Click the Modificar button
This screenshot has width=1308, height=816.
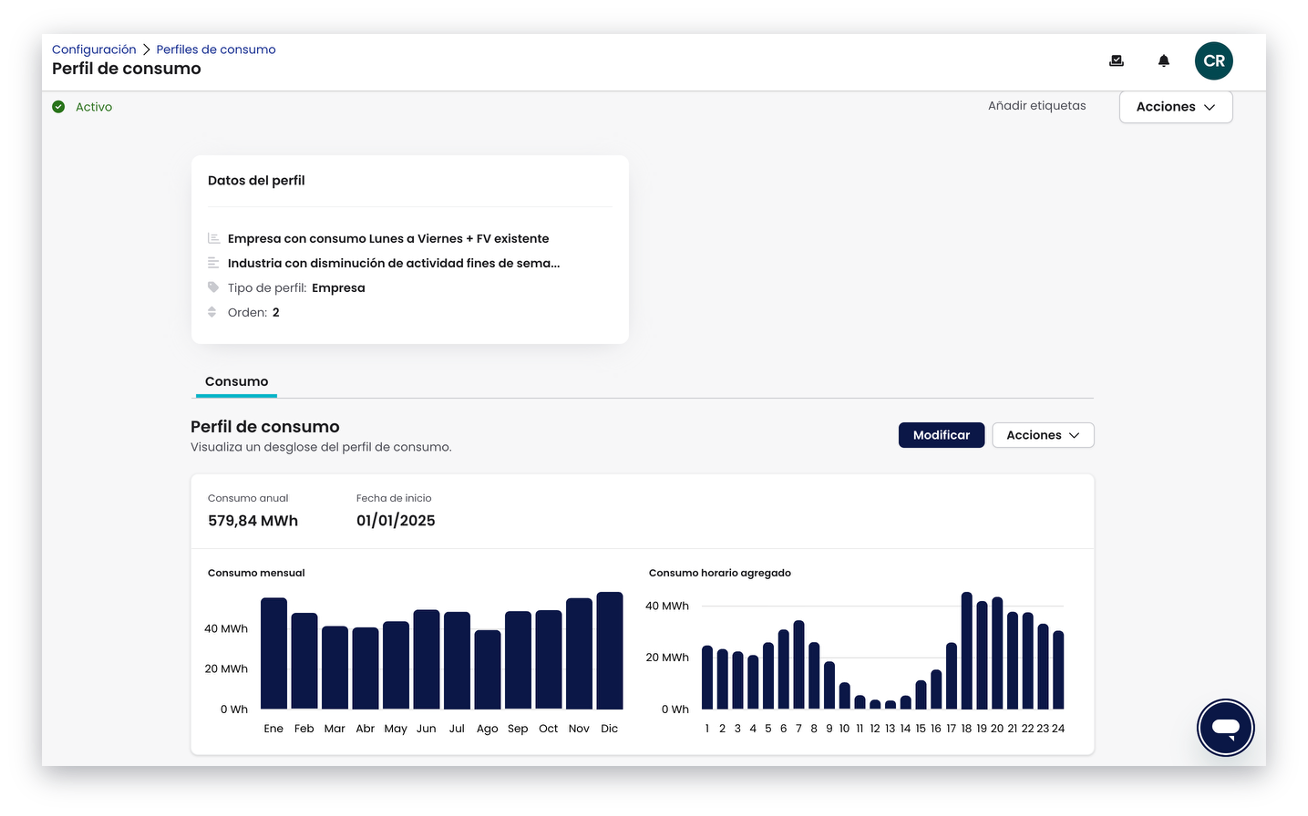point(941,435)
